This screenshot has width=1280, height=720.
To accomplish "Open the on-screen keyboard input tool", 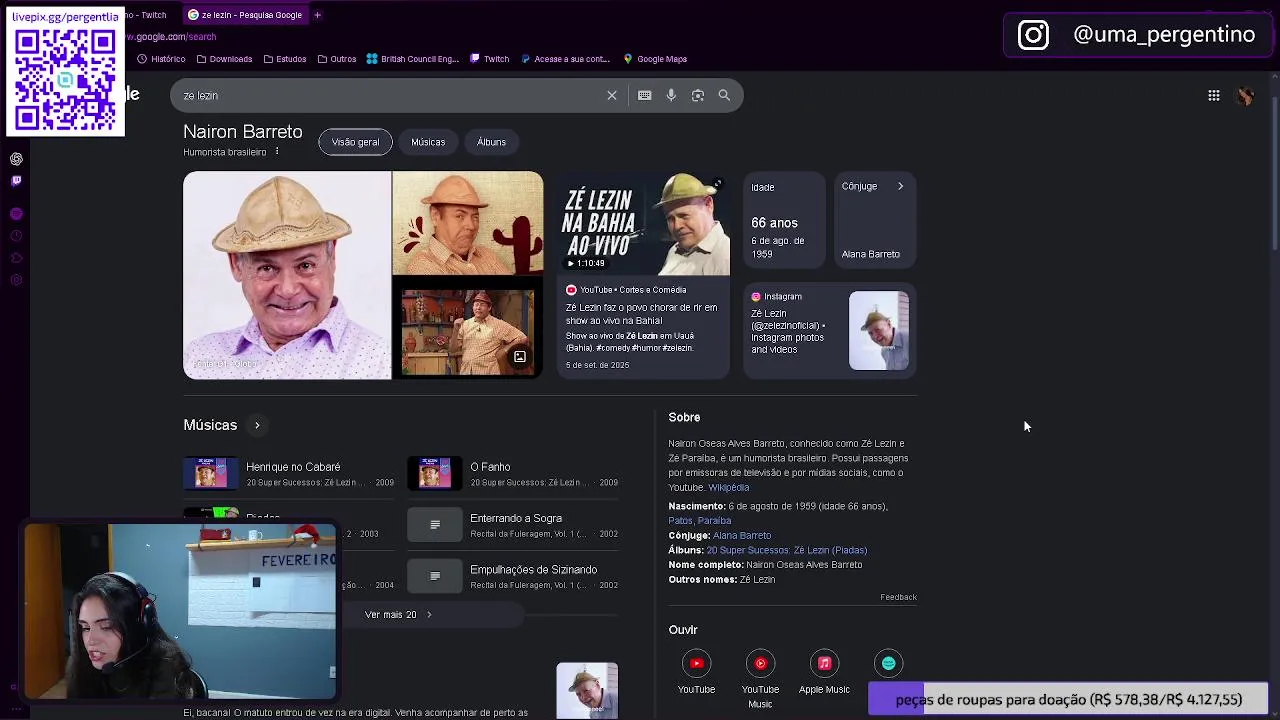I will coord(644,95).
